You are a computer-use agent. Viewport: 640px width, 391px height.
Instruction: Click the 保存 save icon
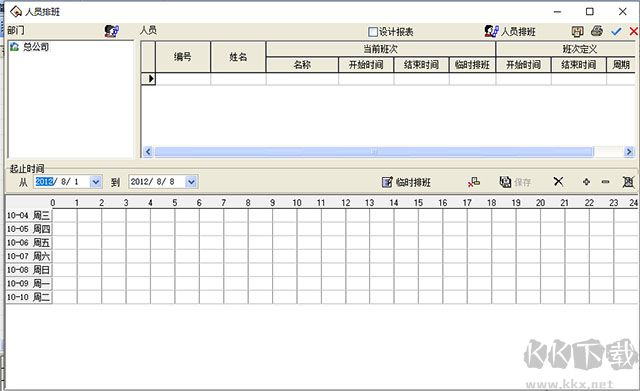(515, 182)
